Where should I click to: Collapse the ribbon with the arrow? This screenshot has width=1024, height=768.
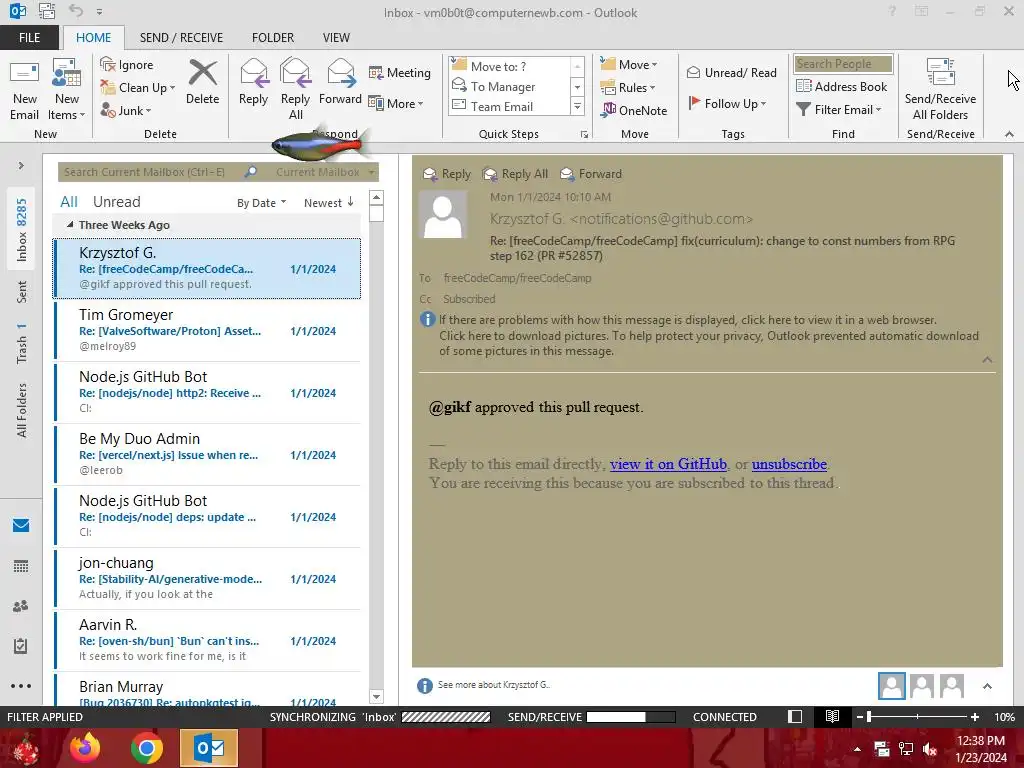[x=1009, y=134]
